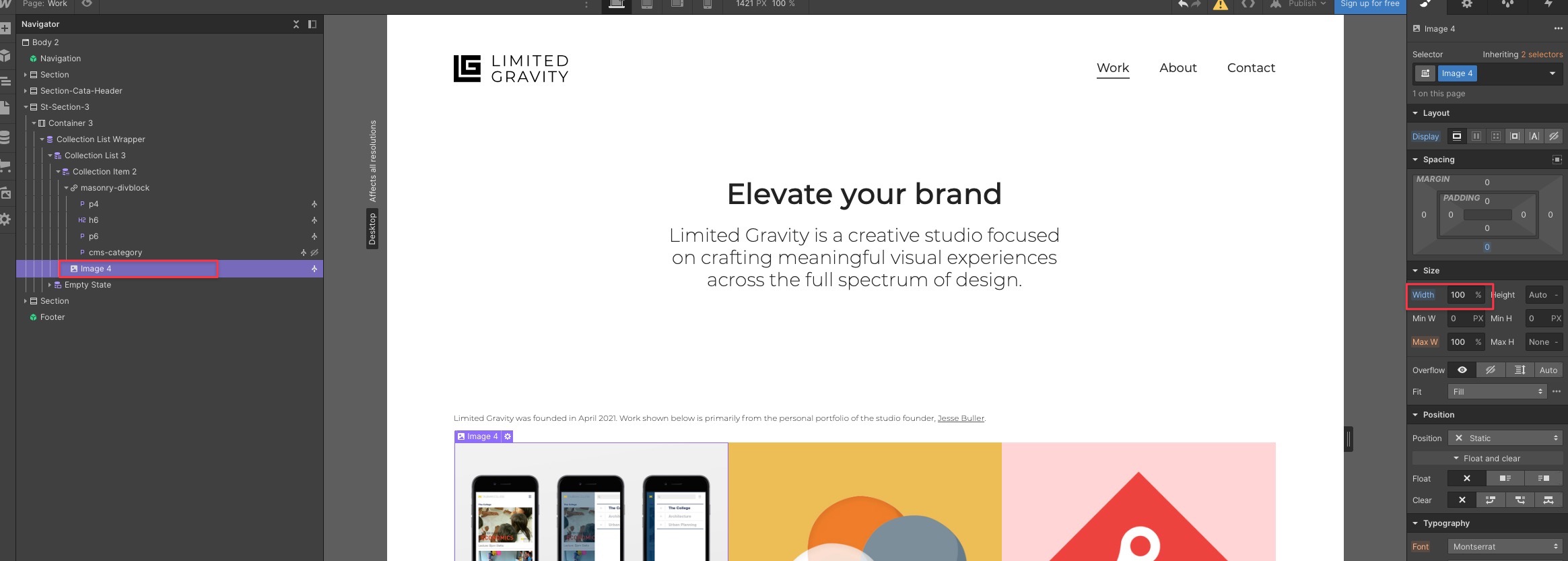Open the selector dropdown arrow

click(1553, 73)
